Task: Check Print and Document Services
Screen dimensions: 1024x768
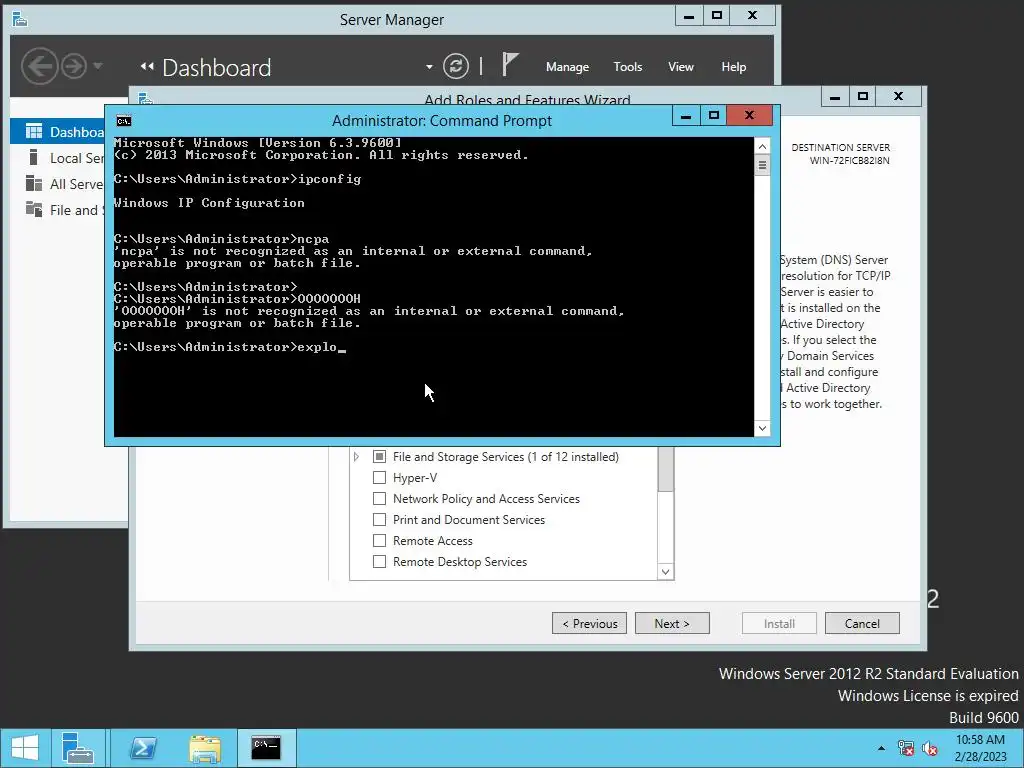Action: [x=379, y=519]
